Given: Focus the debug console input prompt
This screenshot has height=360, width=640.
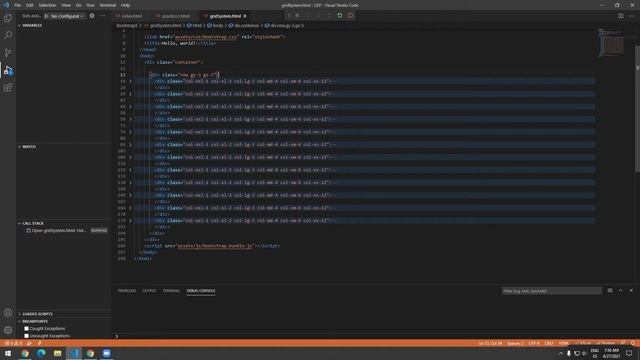Looking at the screenshot, I should point(376,336).
